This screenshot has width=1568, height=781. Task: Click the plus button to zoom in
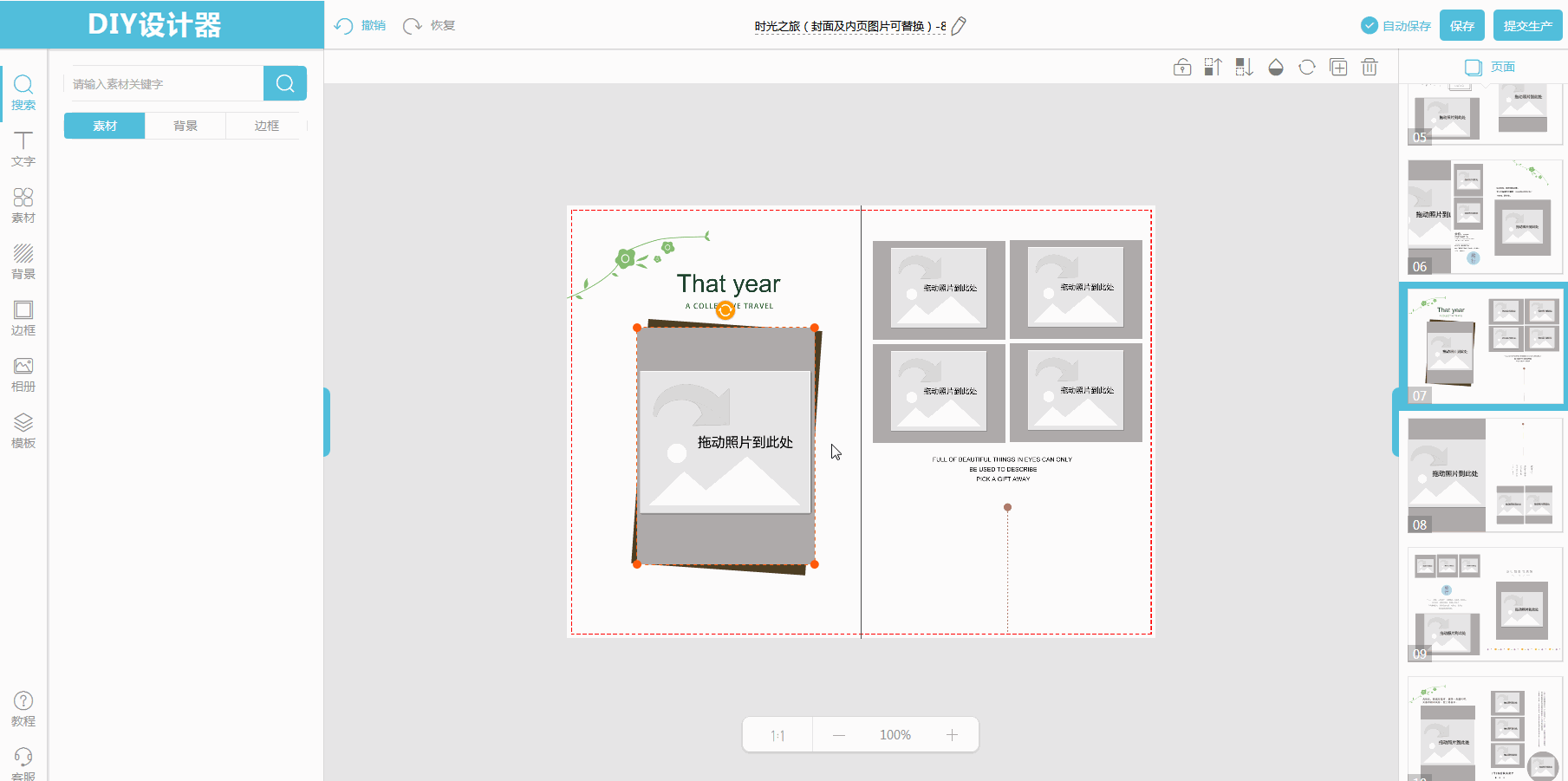pyautogui.click(x=952, y=735)
